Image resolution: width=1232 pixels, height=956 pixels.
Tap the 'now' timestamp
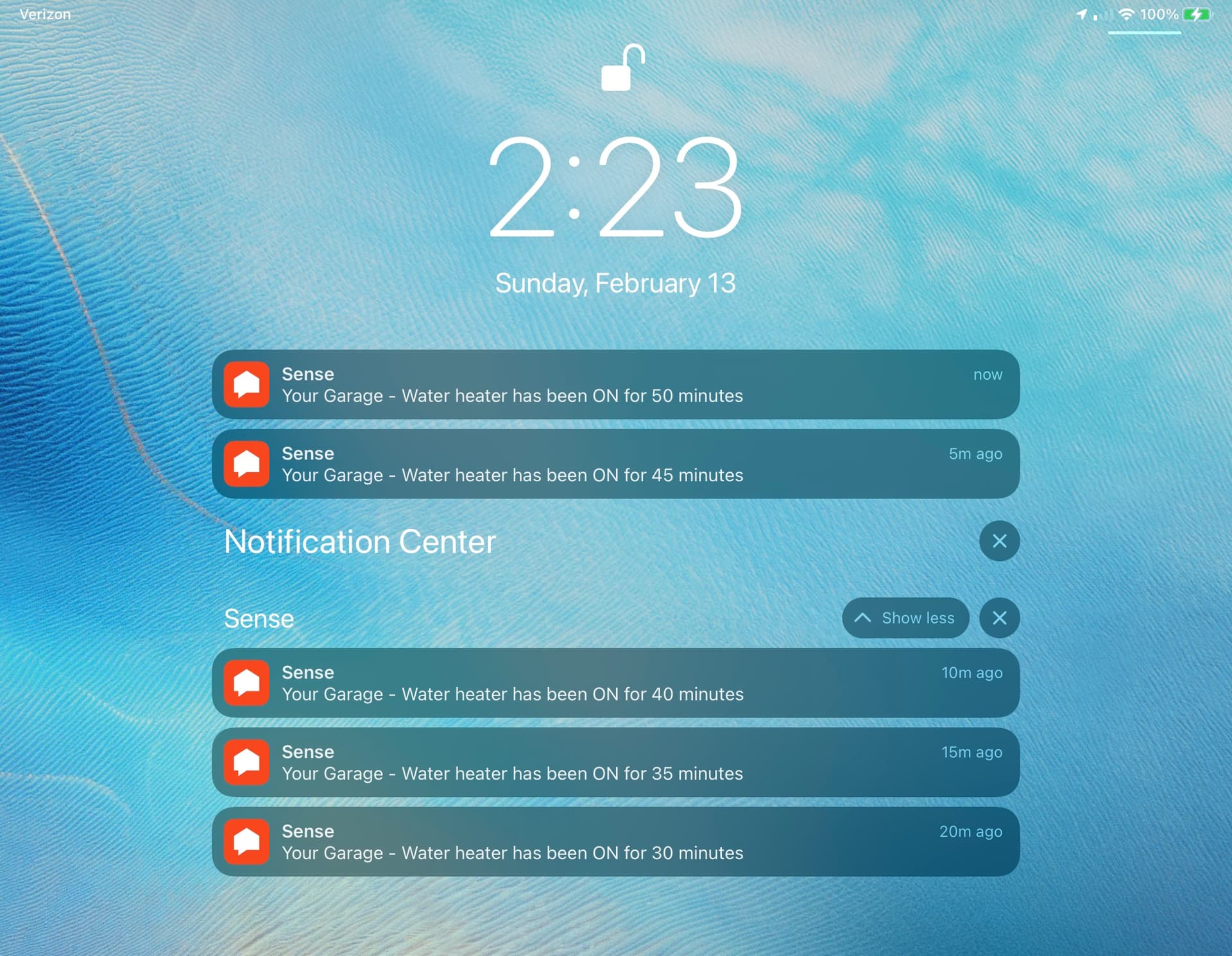click(988, 375)
